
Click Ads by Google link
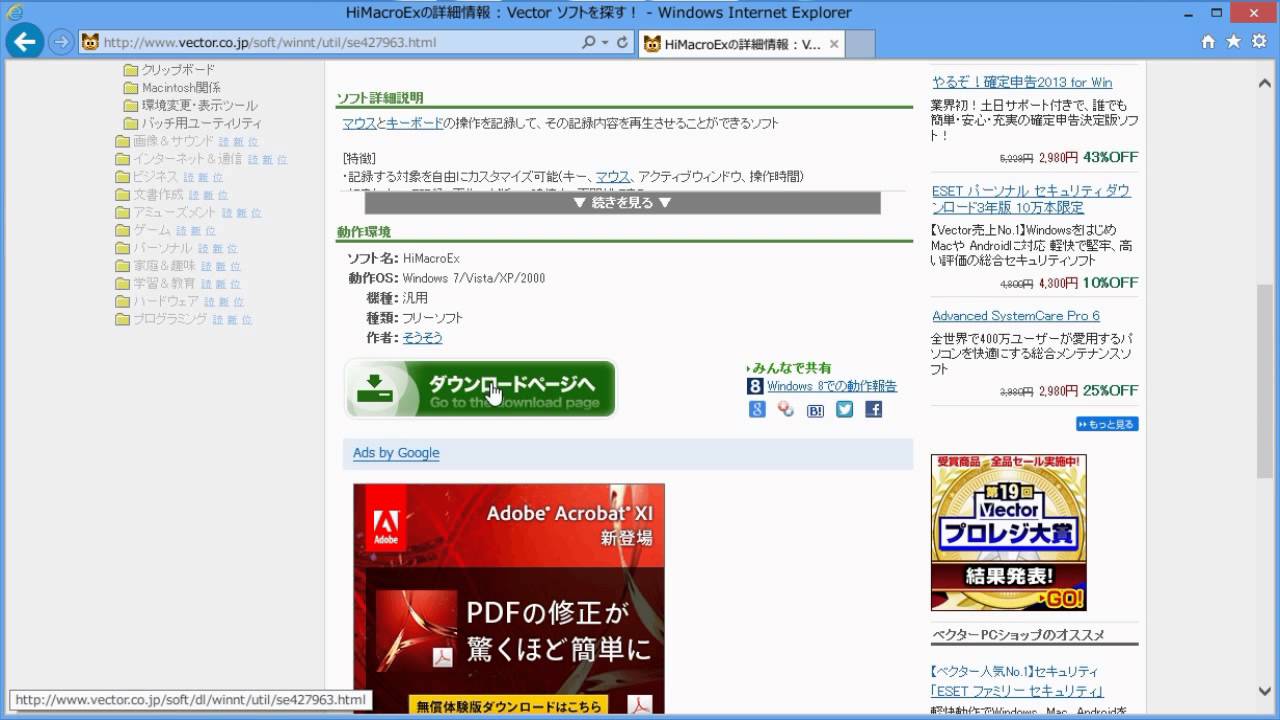[x=396, y=453]
